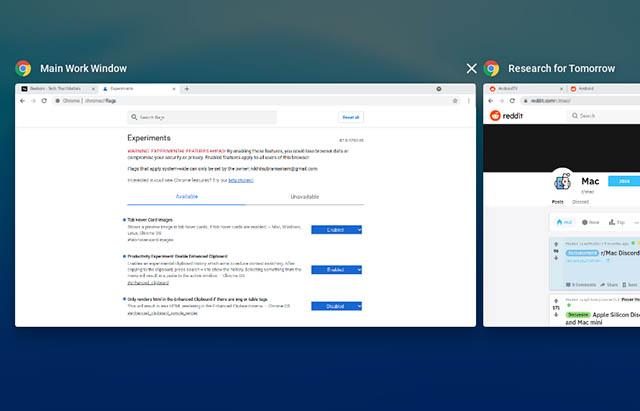640x411 pixels.
Task: Go back in Main Work Window browser
Action: (22, 100)
